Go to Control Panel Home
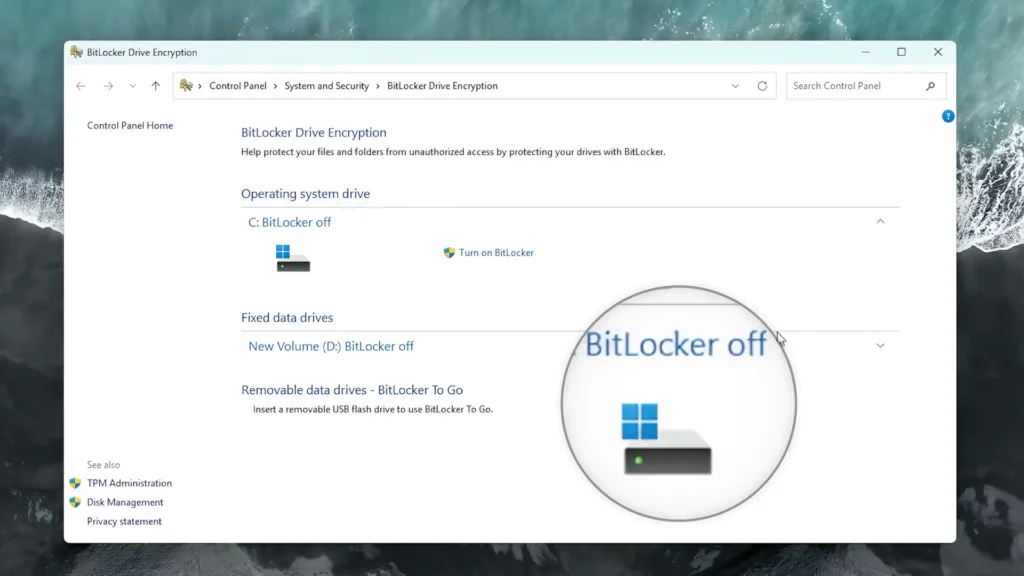1024x576 pixels. 130,125
